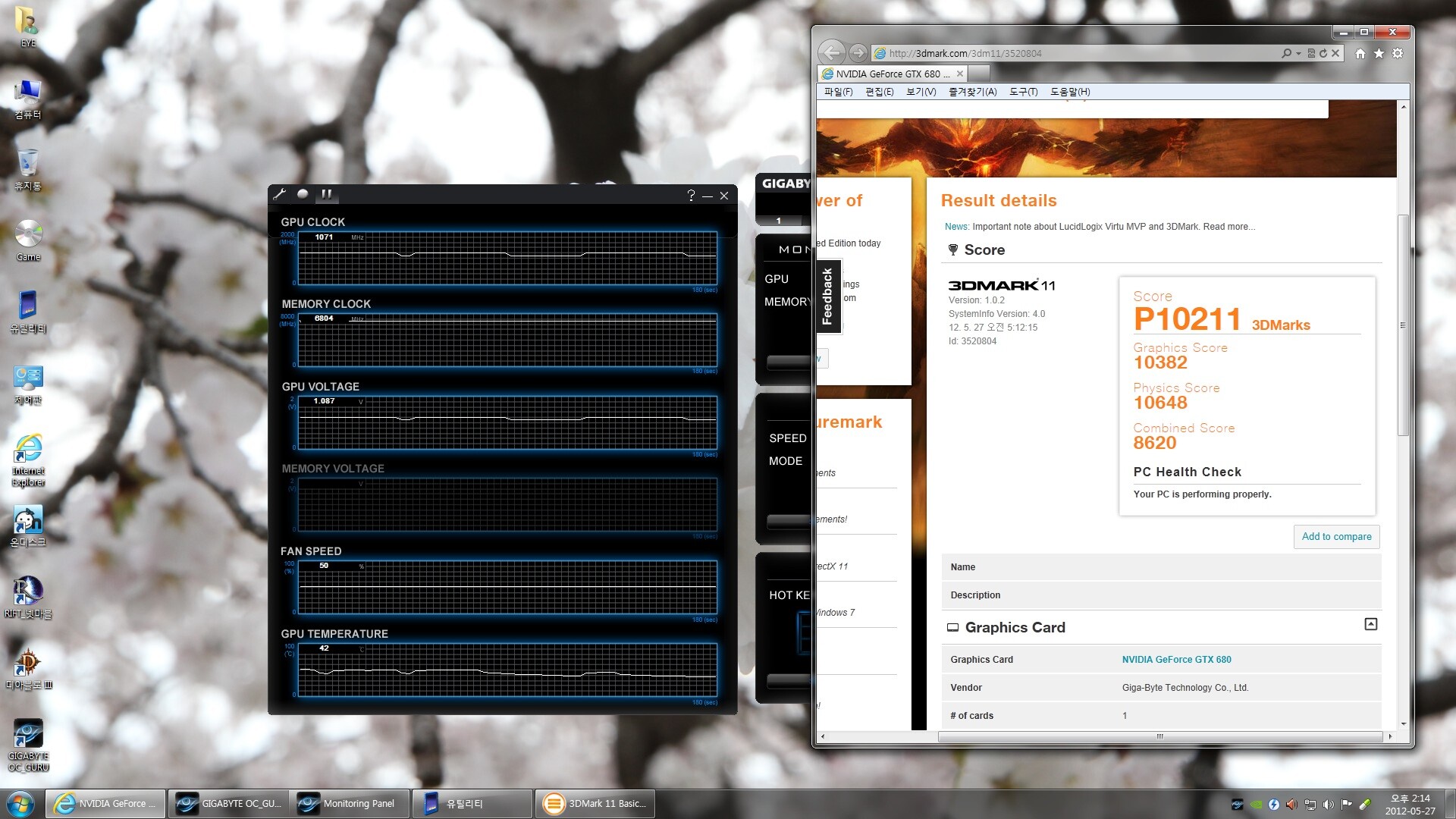Image resolution: width=1456 pixels, height=819 pixels.
Task: Pause the monitoring graphs
Action: click(x=326, y=194)
